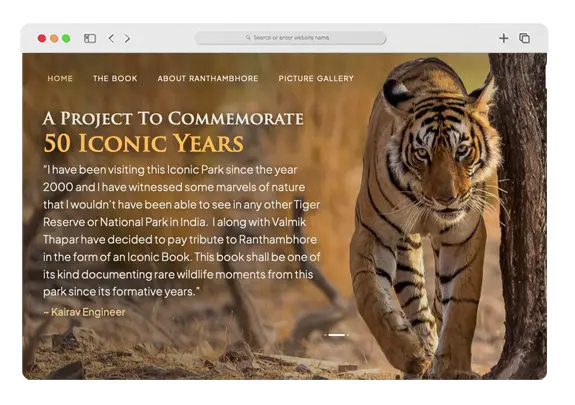Open the HOME menu item
Screen dimensions: 575x405
coord(60,78)
